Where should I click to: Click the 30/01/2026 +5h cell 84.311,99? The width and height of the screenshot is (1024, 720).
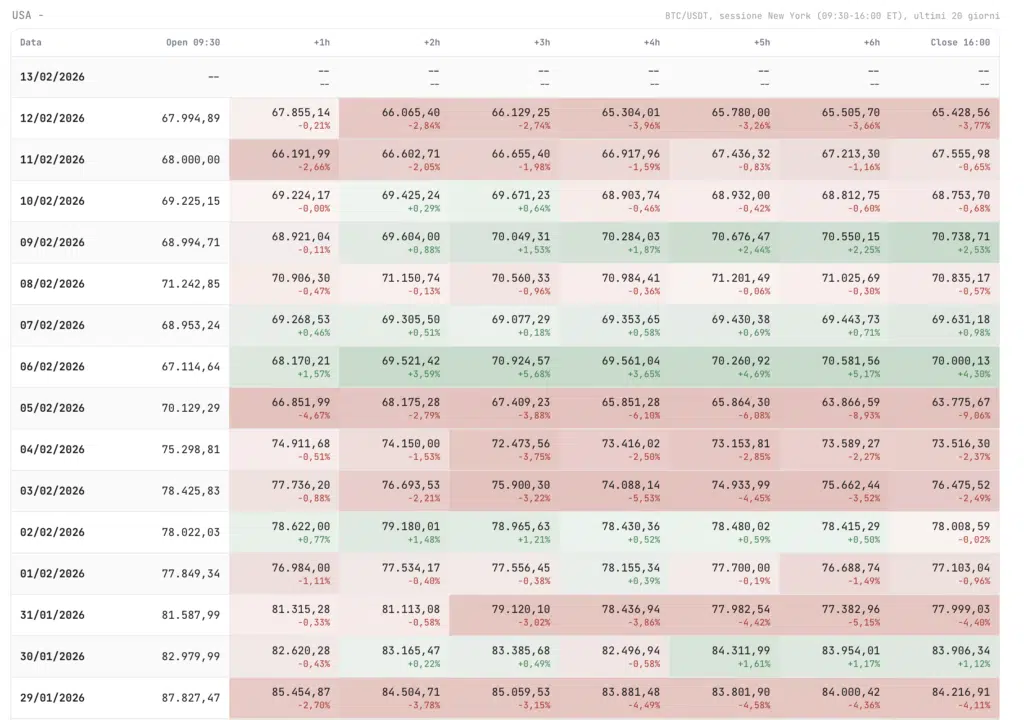point(725,656)
